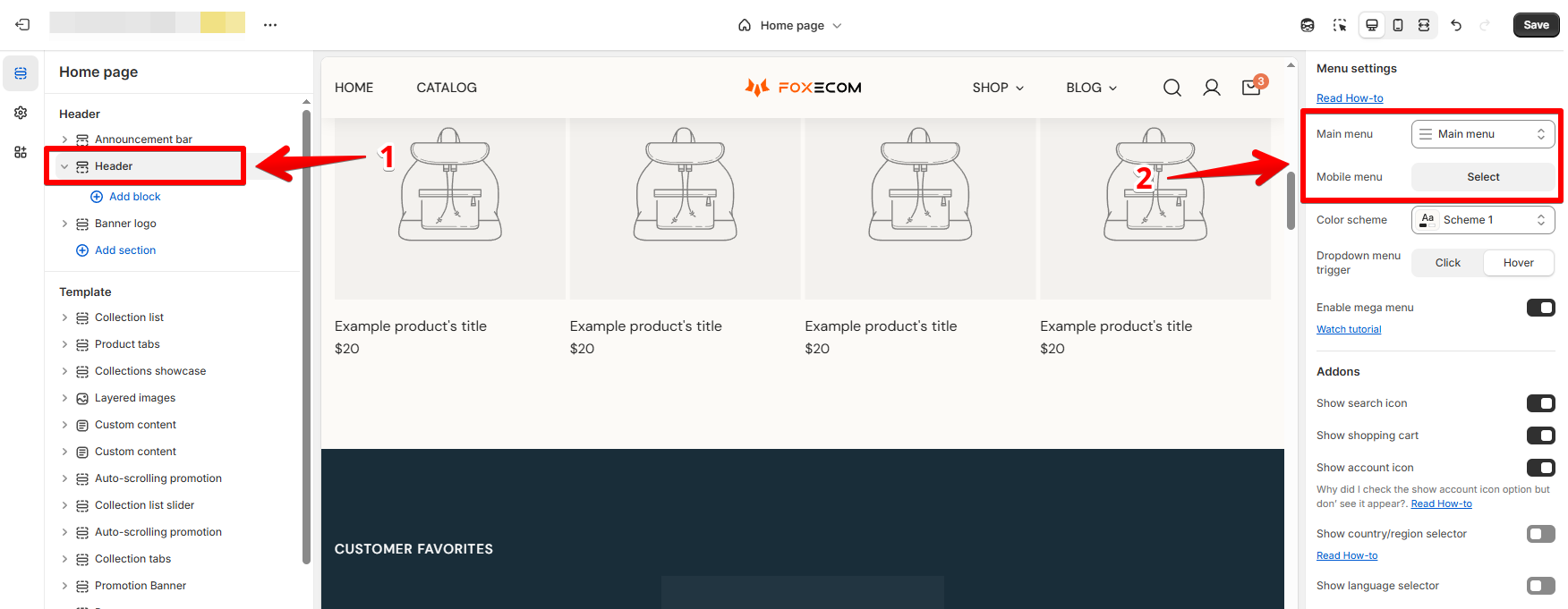Open the Watch tutorial link
This screenshot has height=609, width=1568.
[x=1349, y=329]
